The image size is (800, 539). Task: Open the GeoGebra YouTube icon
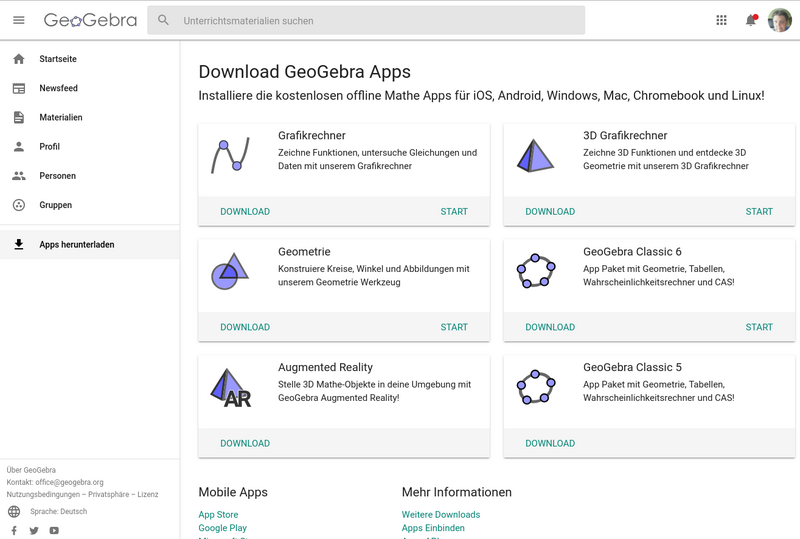click(54, 531)
